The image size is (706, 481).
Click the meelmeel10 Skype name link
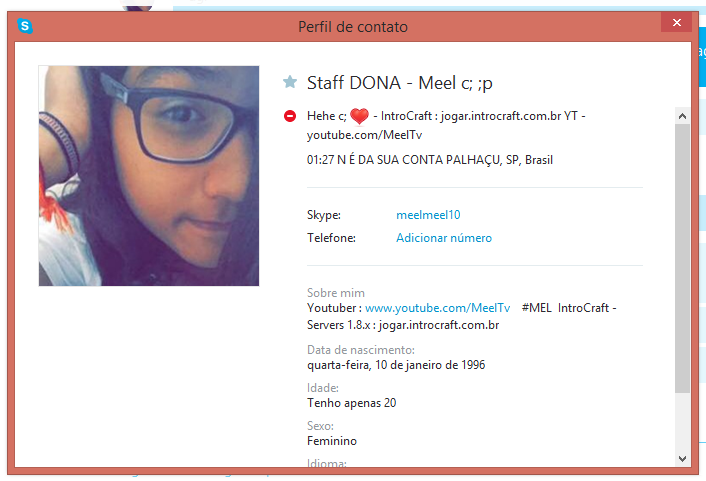coord(428,215)
